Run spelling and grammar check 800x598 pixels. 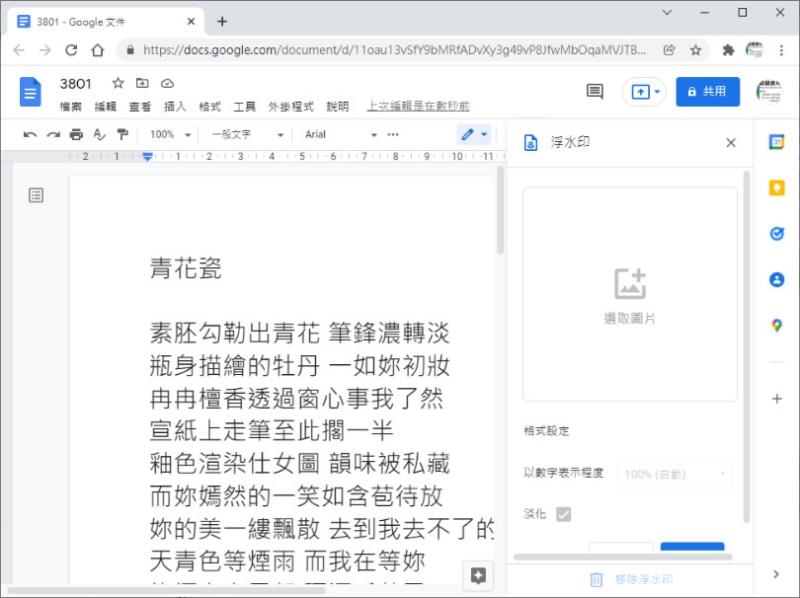tap(99, 135)
